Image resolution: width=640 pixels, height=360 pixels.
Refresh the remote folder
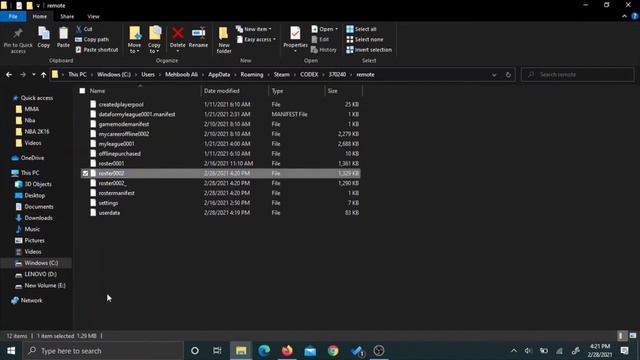tap(508, 75)
